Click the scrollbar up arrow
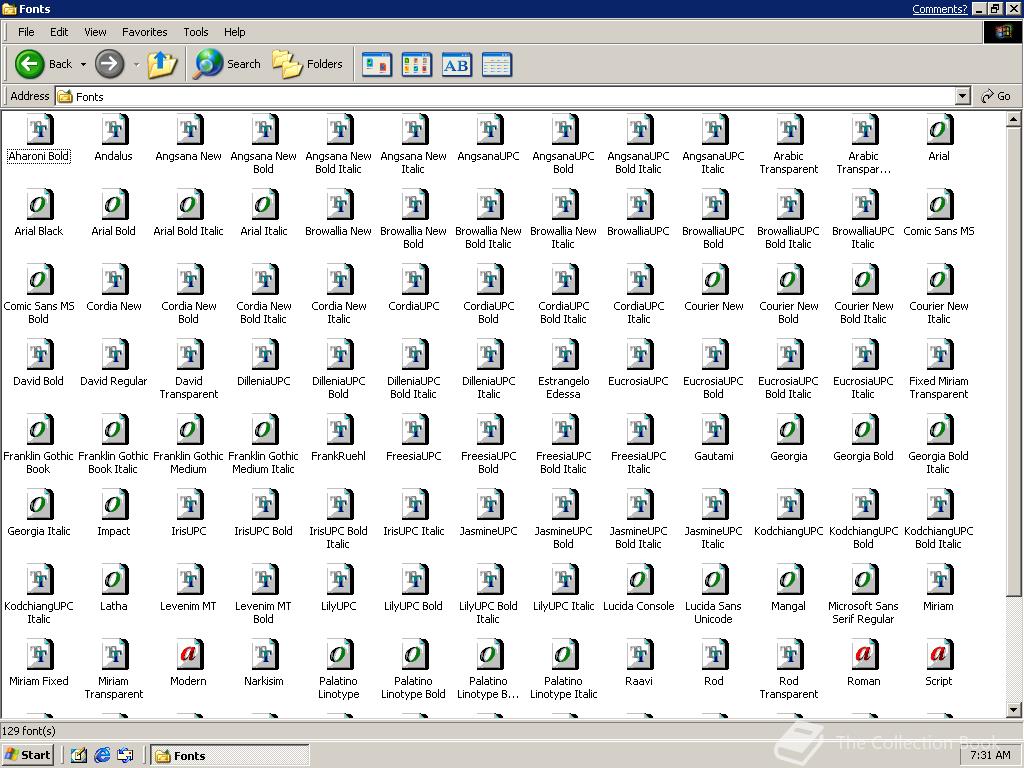1024x768 pixels. tap(1013, 119)
